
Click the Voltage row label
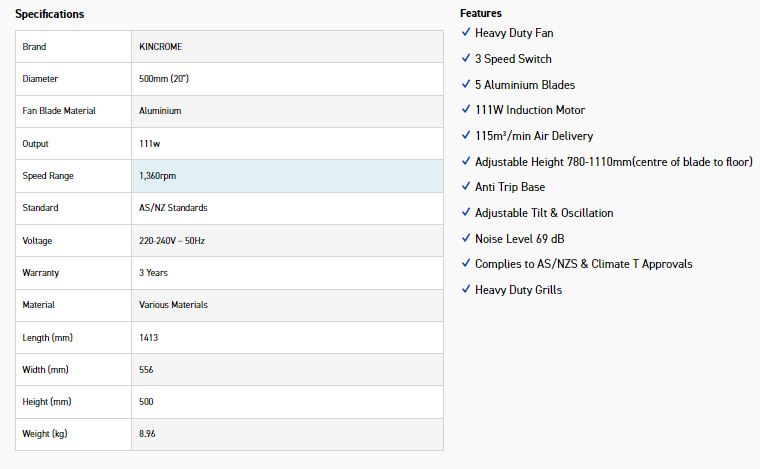pos(38,241)
